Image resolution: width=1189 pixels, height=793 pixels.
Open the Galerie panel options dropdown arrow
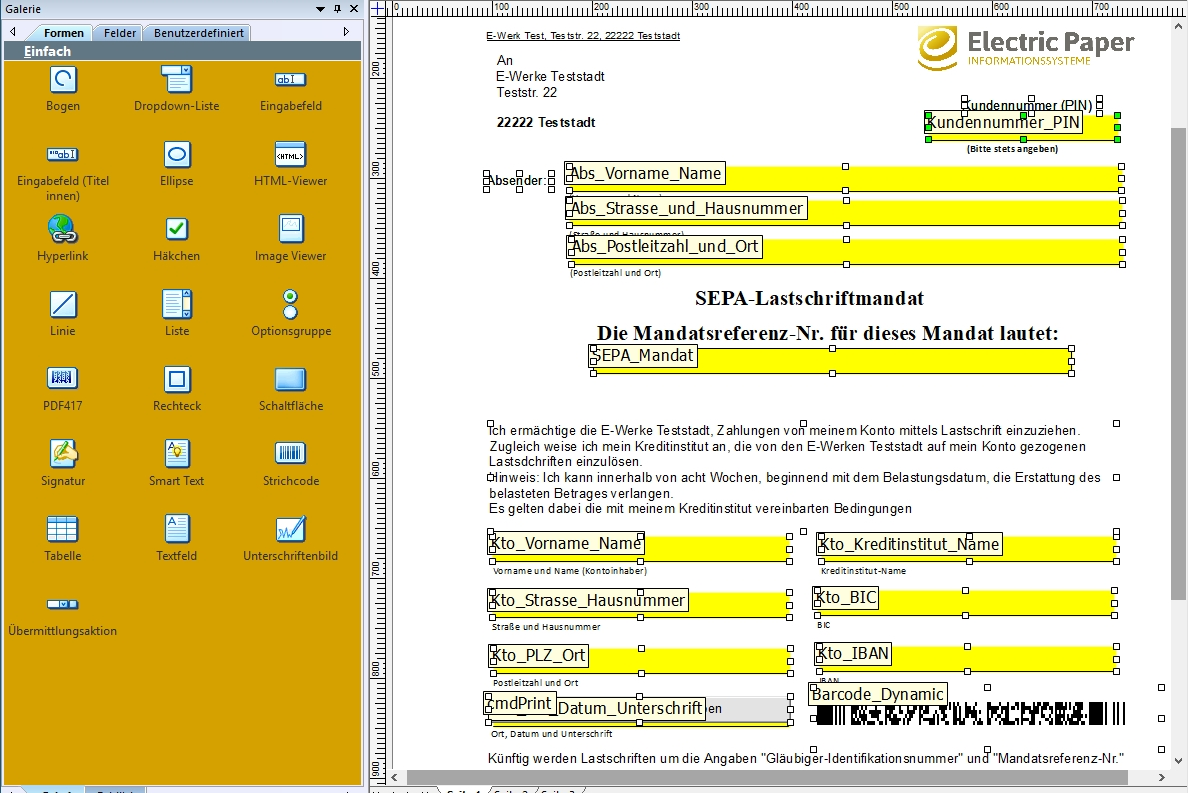click(x=321, y=9)
